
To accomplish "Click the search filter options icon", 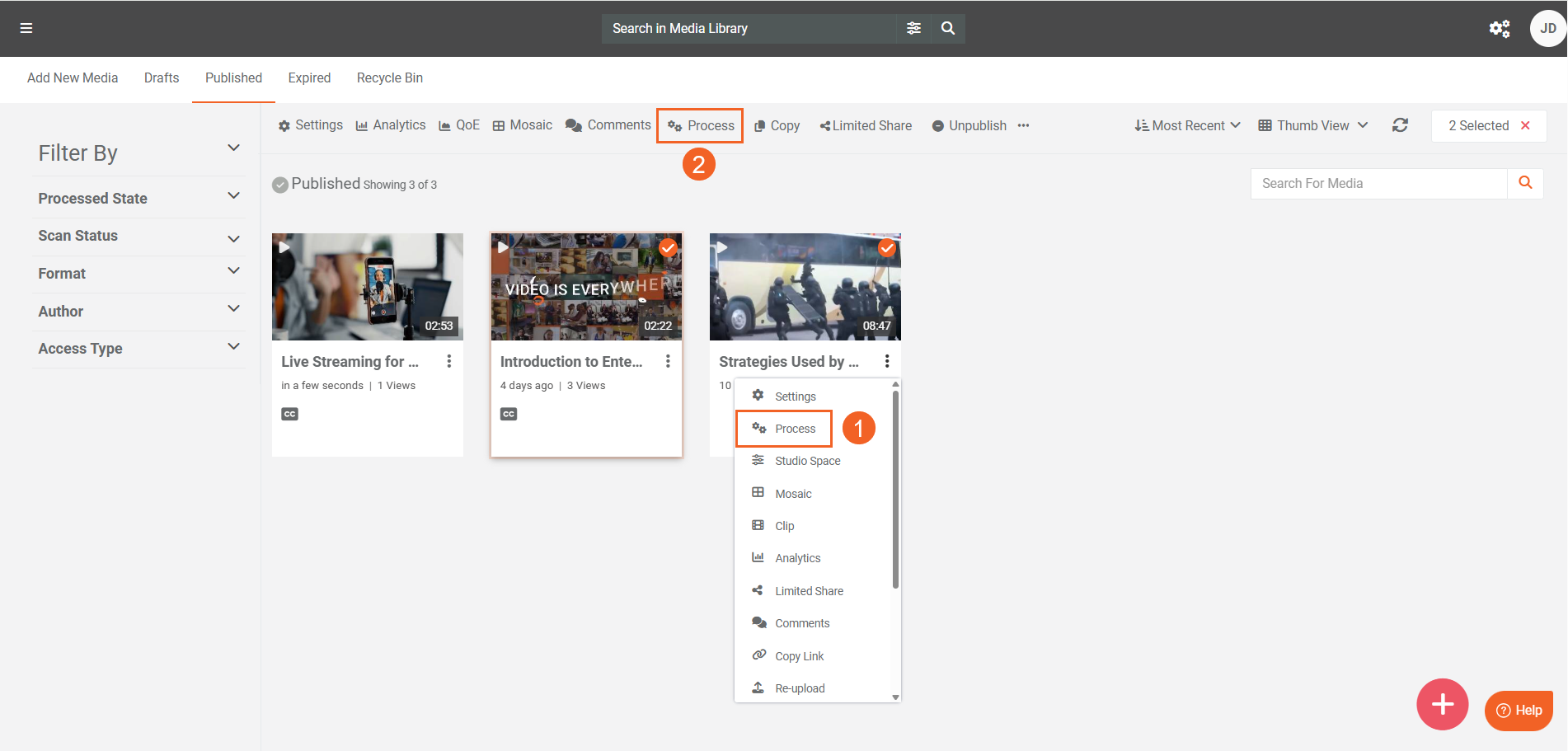I will tap(913, 28).
